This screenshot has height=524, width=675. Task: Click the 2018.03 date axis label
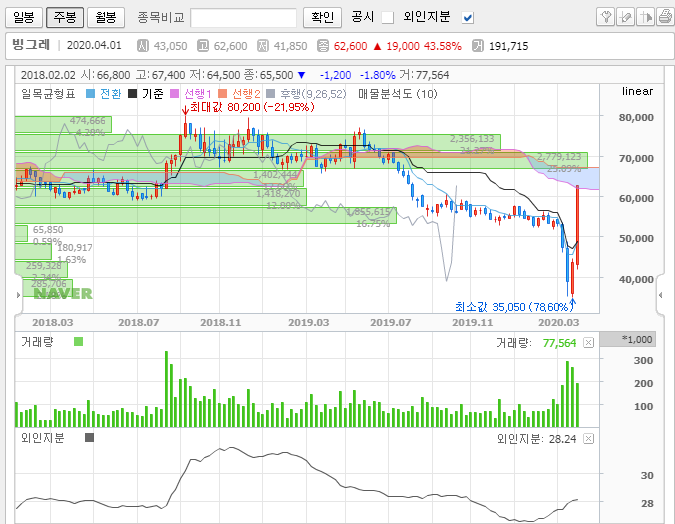point(53,322)
